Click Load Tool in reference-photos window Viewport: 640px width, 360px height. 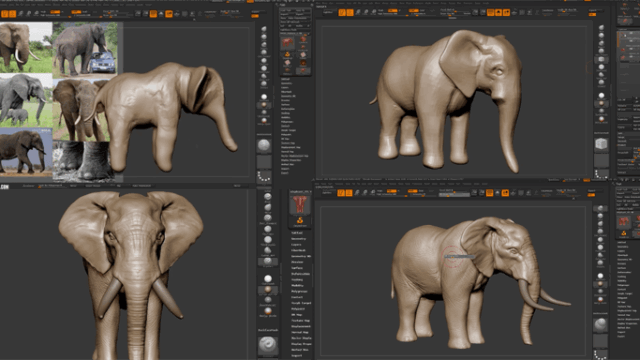pos(286,10)
